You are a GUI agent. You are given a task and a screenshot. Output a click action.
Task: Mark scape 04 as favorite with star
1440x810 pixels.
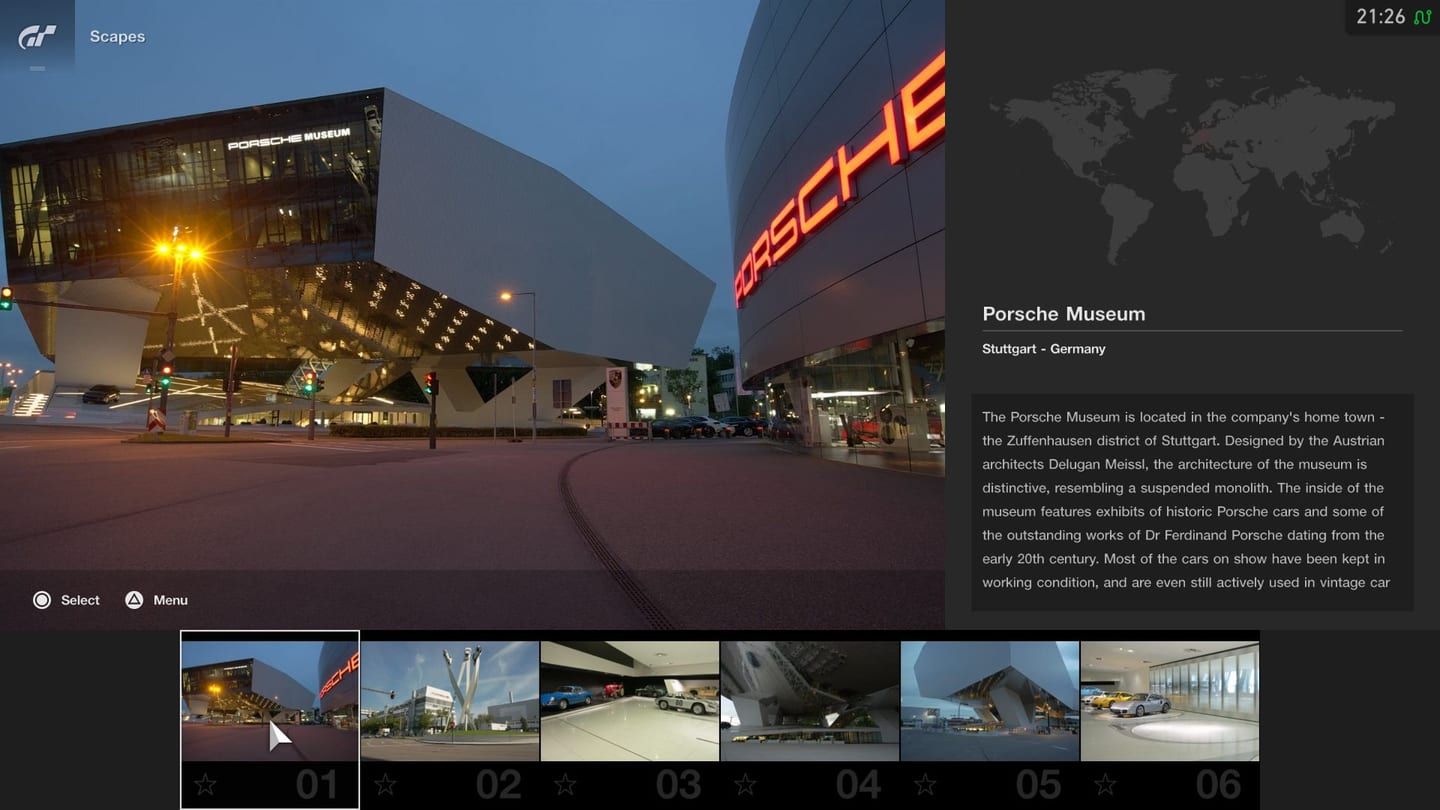click(x=745, y=785)
